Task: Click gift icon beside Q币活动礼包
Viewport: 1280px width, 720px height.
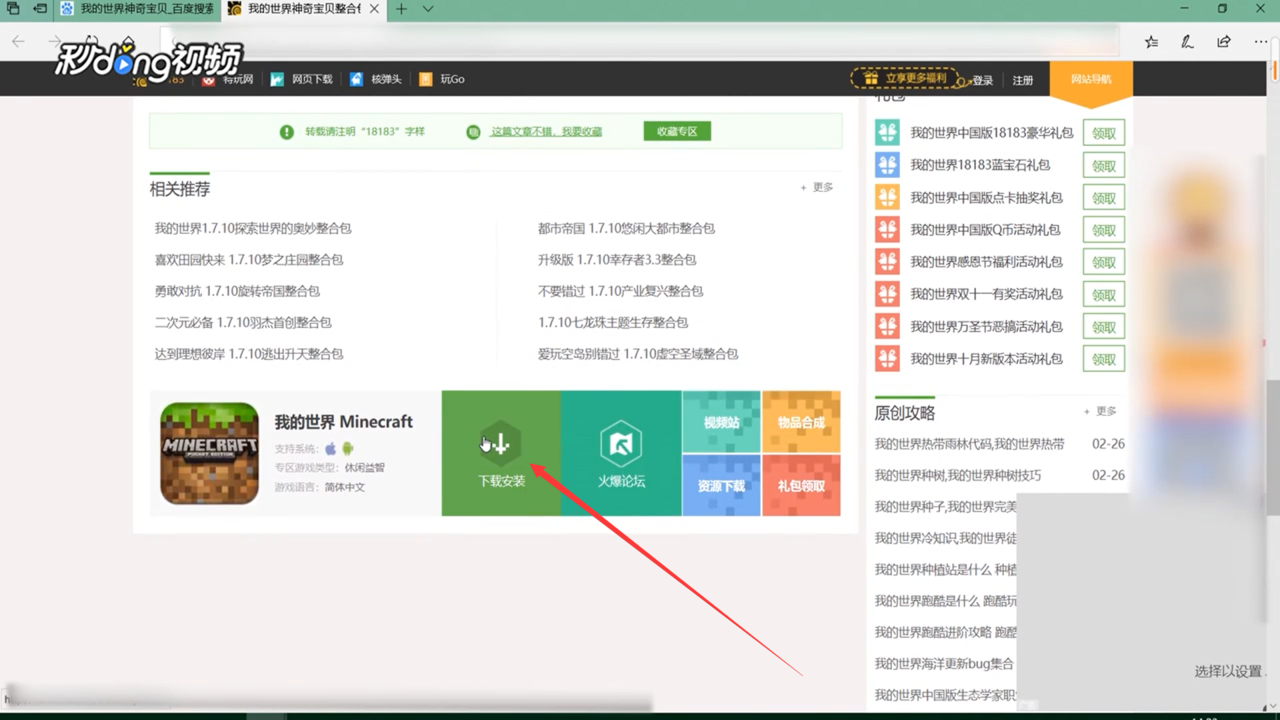Action: (887, 229)
